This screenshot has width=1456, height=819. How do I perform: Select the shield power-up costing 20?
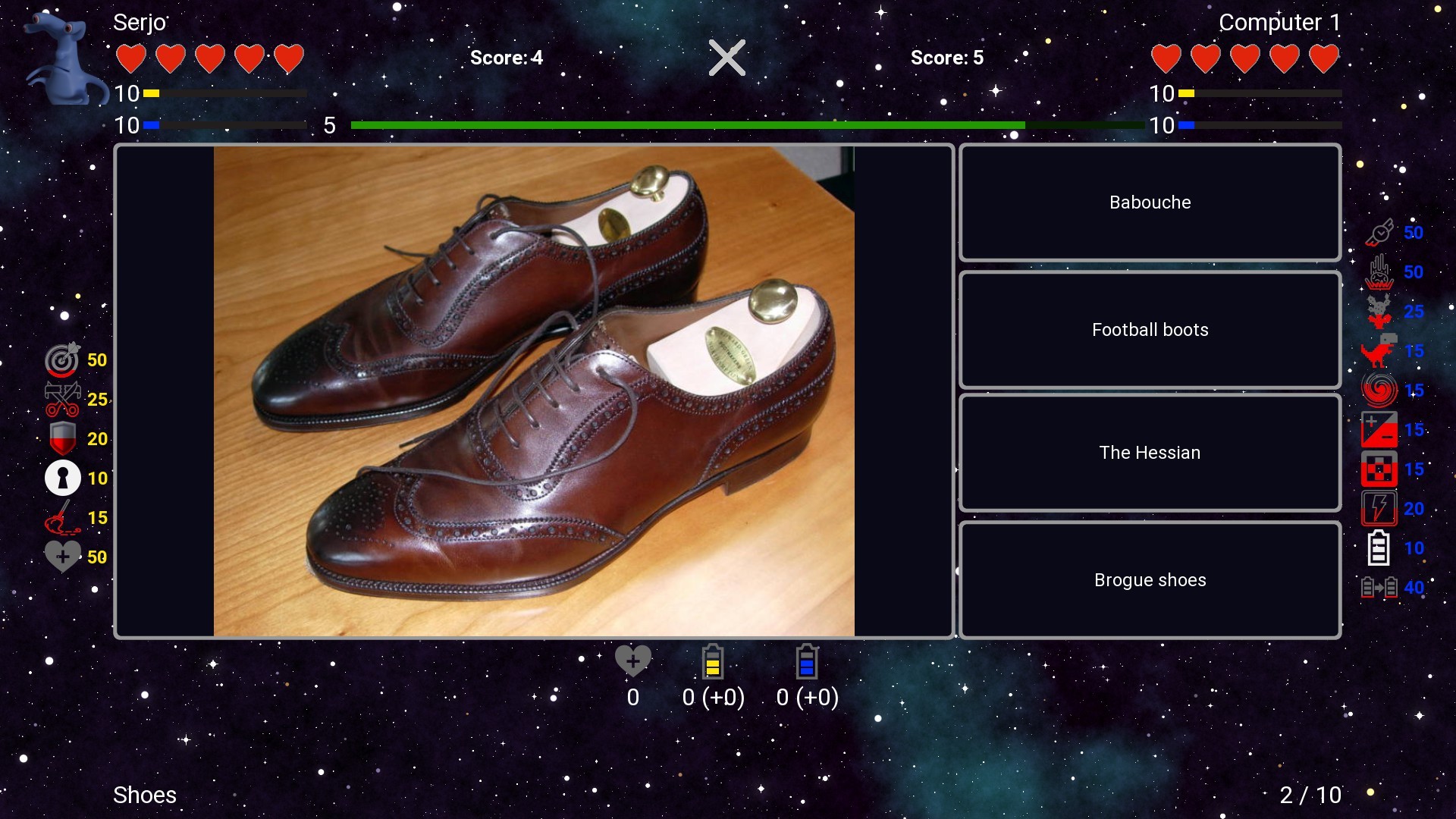tap(64, 438)
